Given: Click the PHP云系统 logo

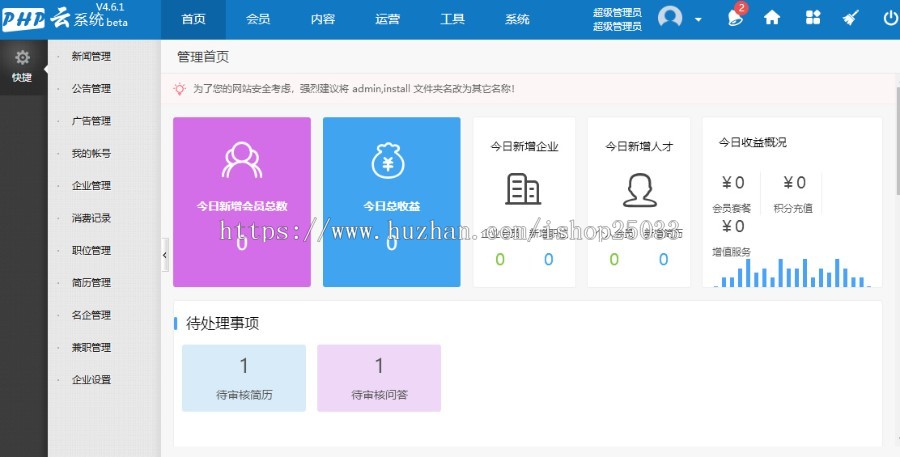Looking at the screenshot, I should (65, 19).
